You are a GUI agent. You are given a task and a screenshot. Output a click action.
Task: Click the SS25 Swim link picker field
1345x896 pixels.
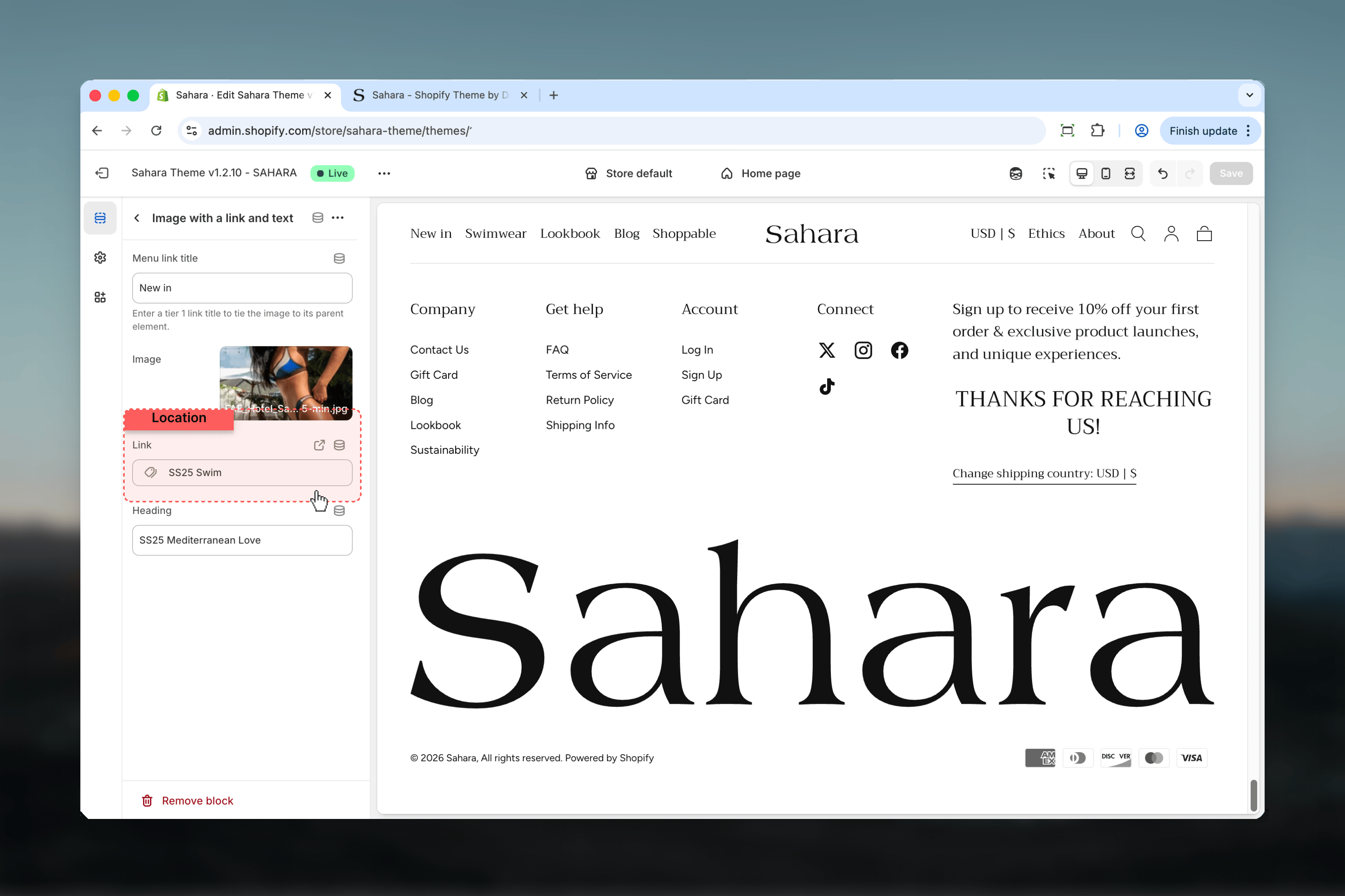[x=242, y=473]
